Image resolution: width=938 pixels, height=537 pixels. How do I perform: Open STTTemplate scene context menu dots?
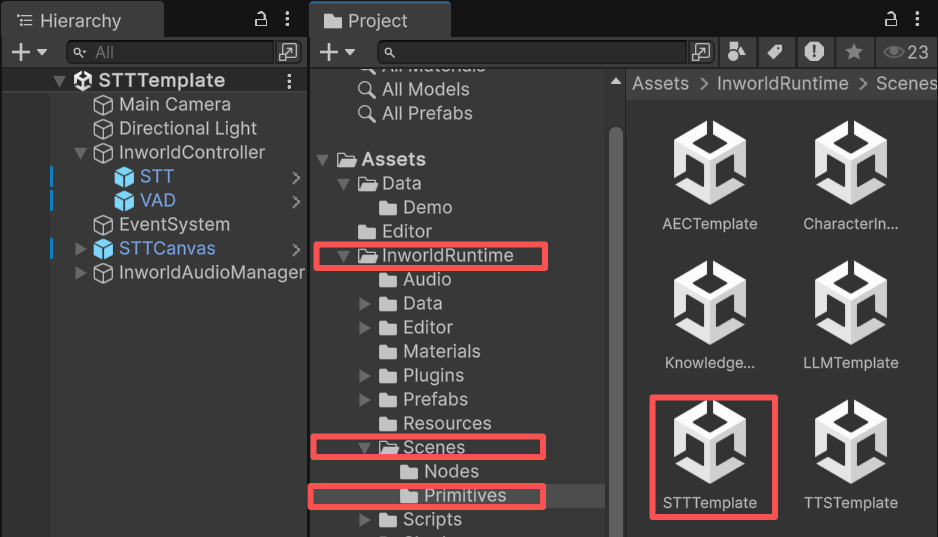pyautogui.click(x=289, y=81)
